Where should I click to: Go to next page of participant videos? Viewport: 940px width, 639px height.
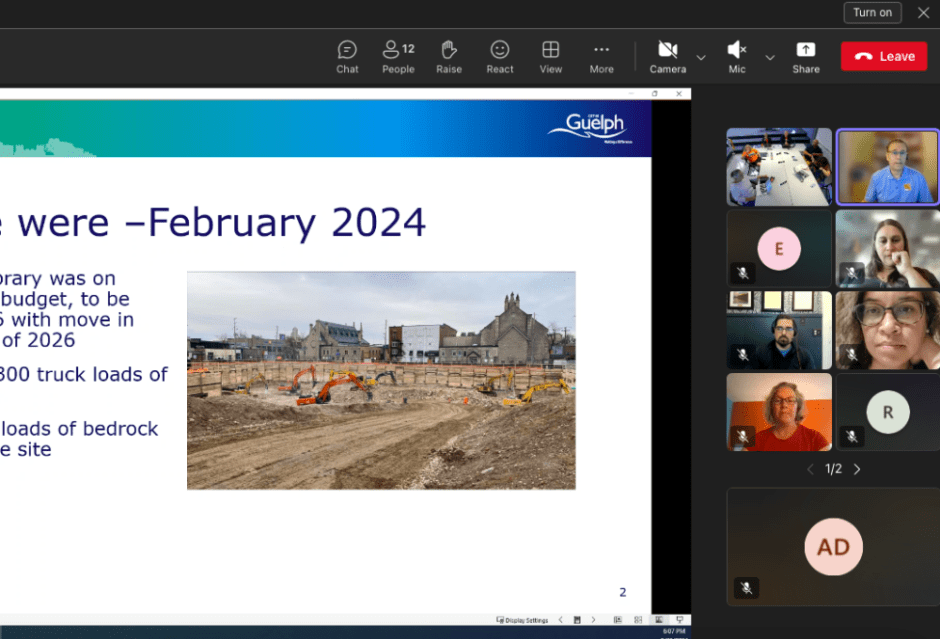[857, 469]
